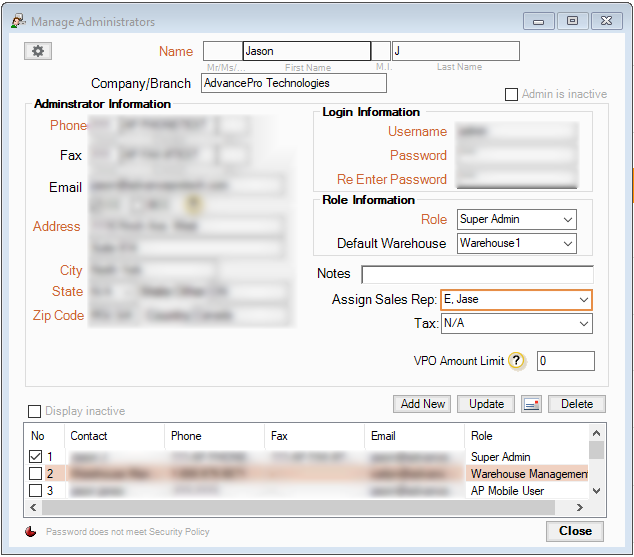The width and height of the screenshot is (634, 557).
Task: Check the box for administrator row 2
Action: (x=36, y=474)
